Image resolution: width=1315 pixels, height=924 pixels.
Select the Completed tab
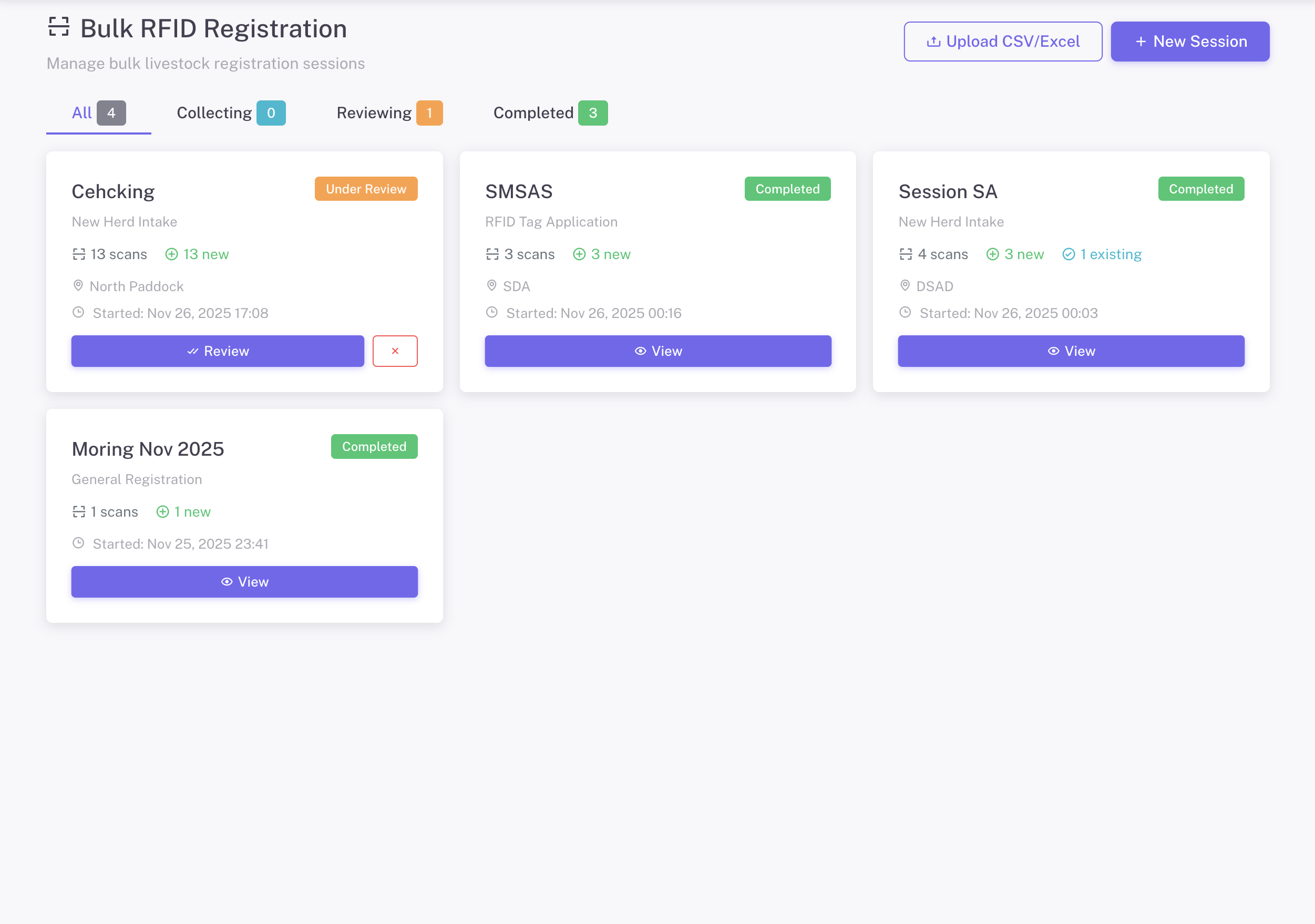pos(550,113)
